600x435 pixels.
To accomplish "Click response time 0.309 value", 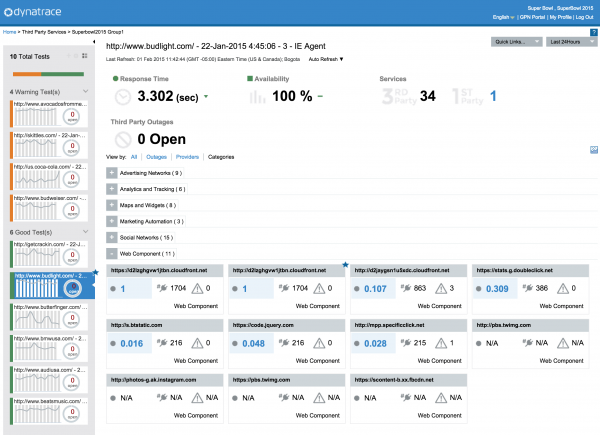I will click(x=497, y=289).
